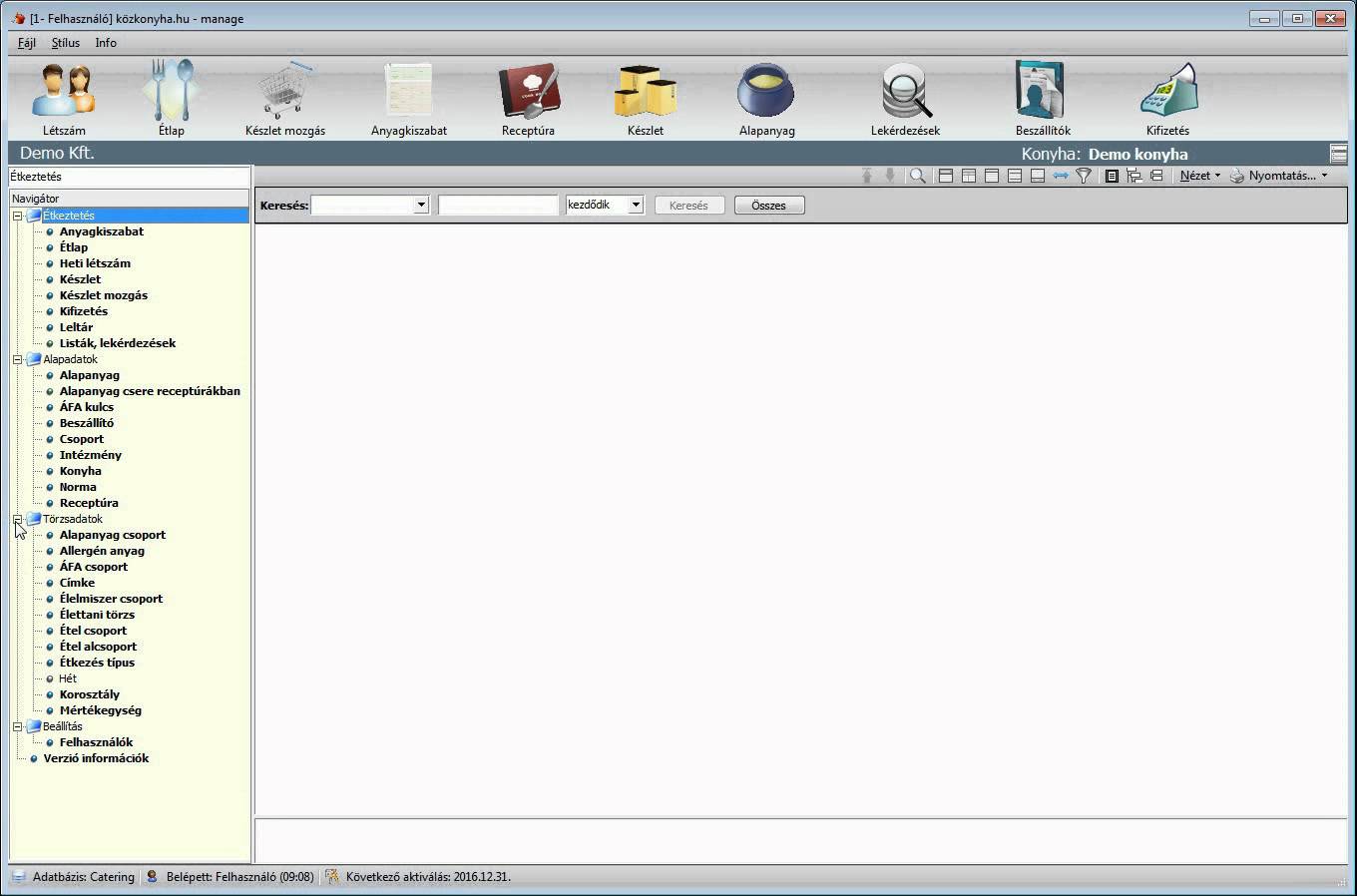This screenshot has height=896, width=1357.
Task: Open the Nézet view menu
Action: tap(1199, 176)
